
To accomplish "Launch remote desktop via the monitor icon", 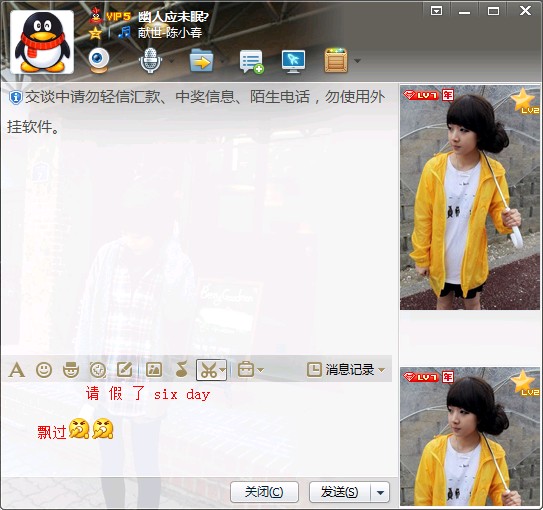I will point(293,61).
